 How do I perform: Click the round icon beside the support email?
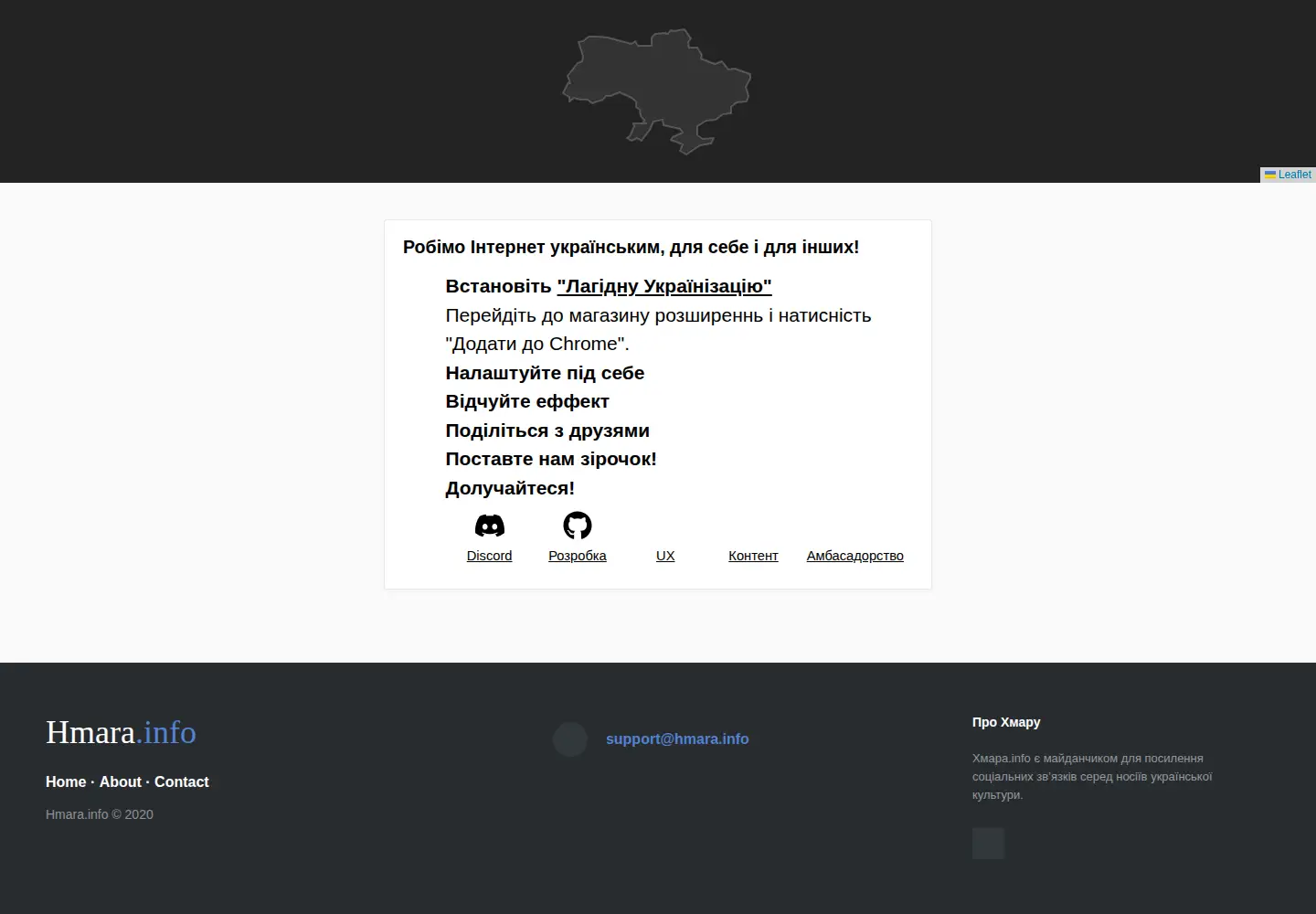570,739
